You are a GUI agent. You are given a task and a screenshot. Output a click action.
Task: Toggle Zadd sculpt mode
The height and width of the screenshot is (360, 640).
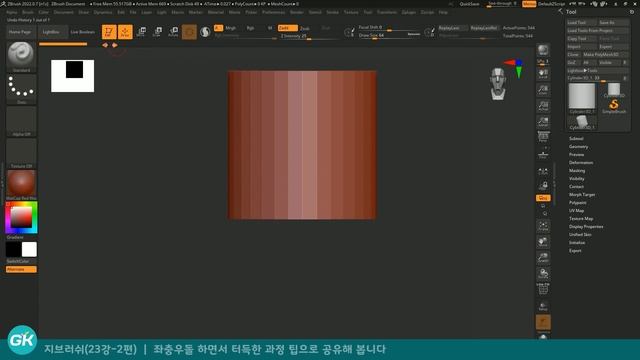[x=287, y=28]
